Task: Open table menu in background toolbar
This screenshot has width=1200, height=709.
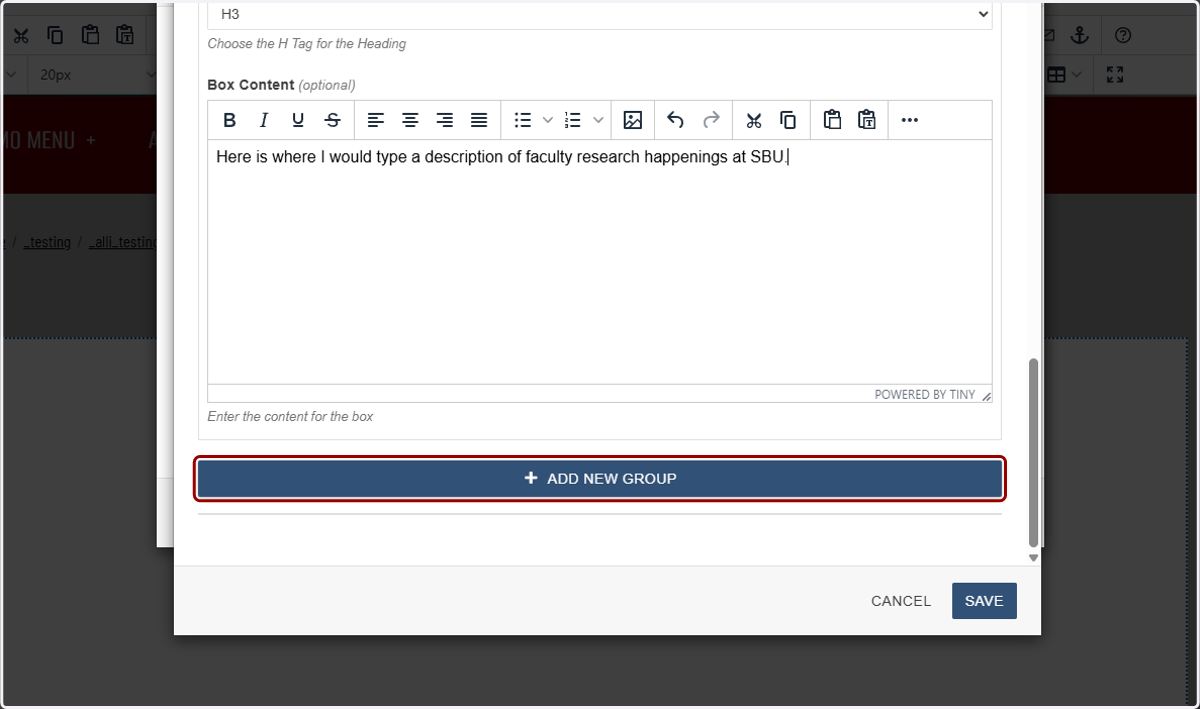Action: [1064, 75]
